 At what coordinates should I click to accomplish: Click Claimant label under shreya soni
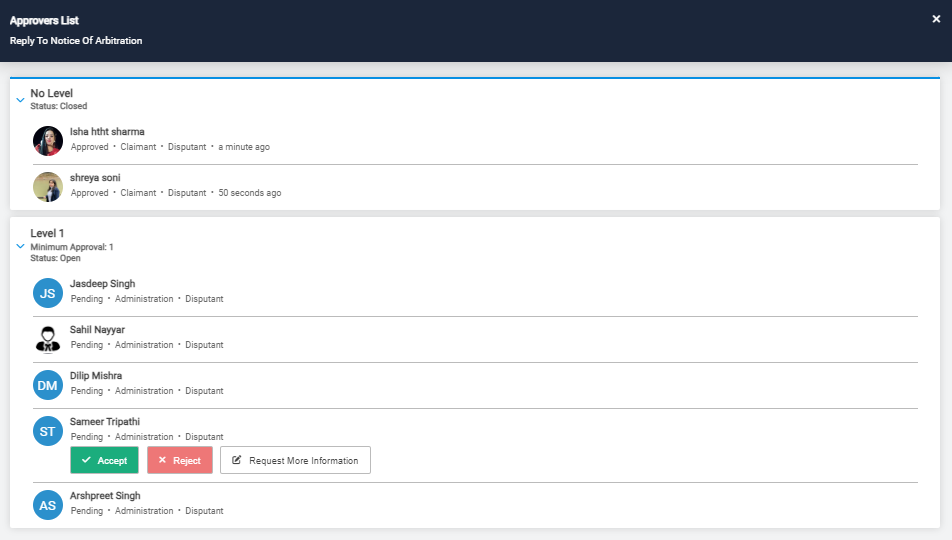[x=138, y=193]
